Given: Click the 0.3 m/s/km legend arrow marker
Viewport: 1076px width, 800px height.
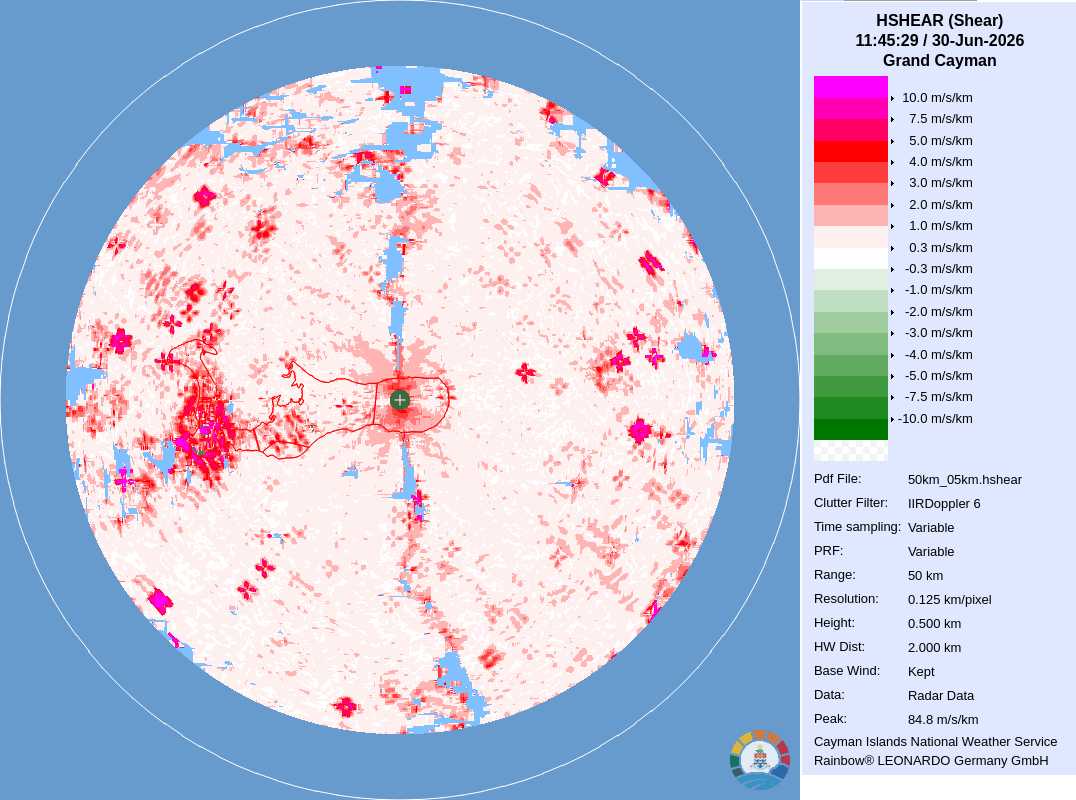Looking at the screenshot, I should [x=892, y=248].
